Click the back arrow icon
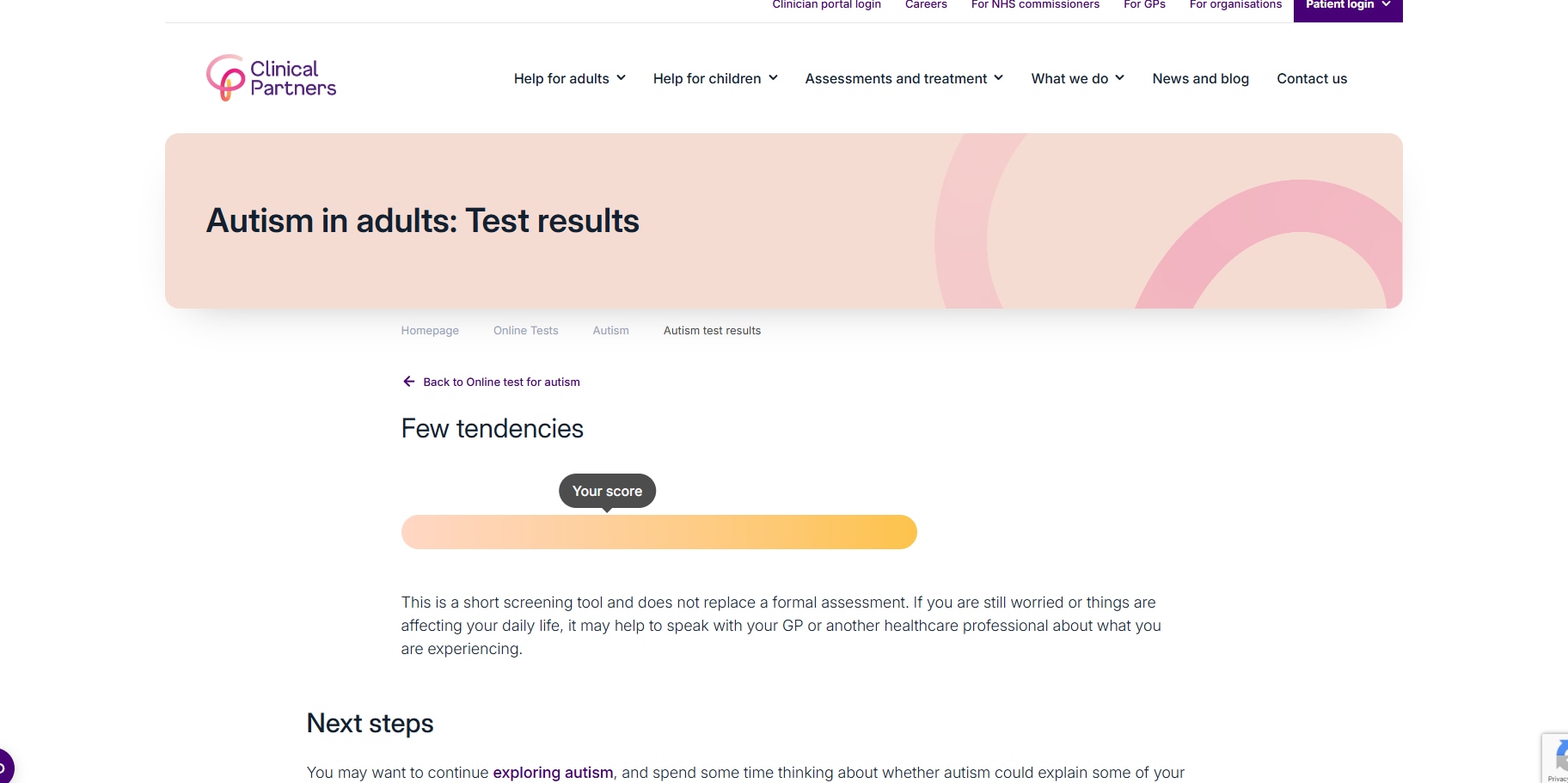 click(x=409, y=382)
